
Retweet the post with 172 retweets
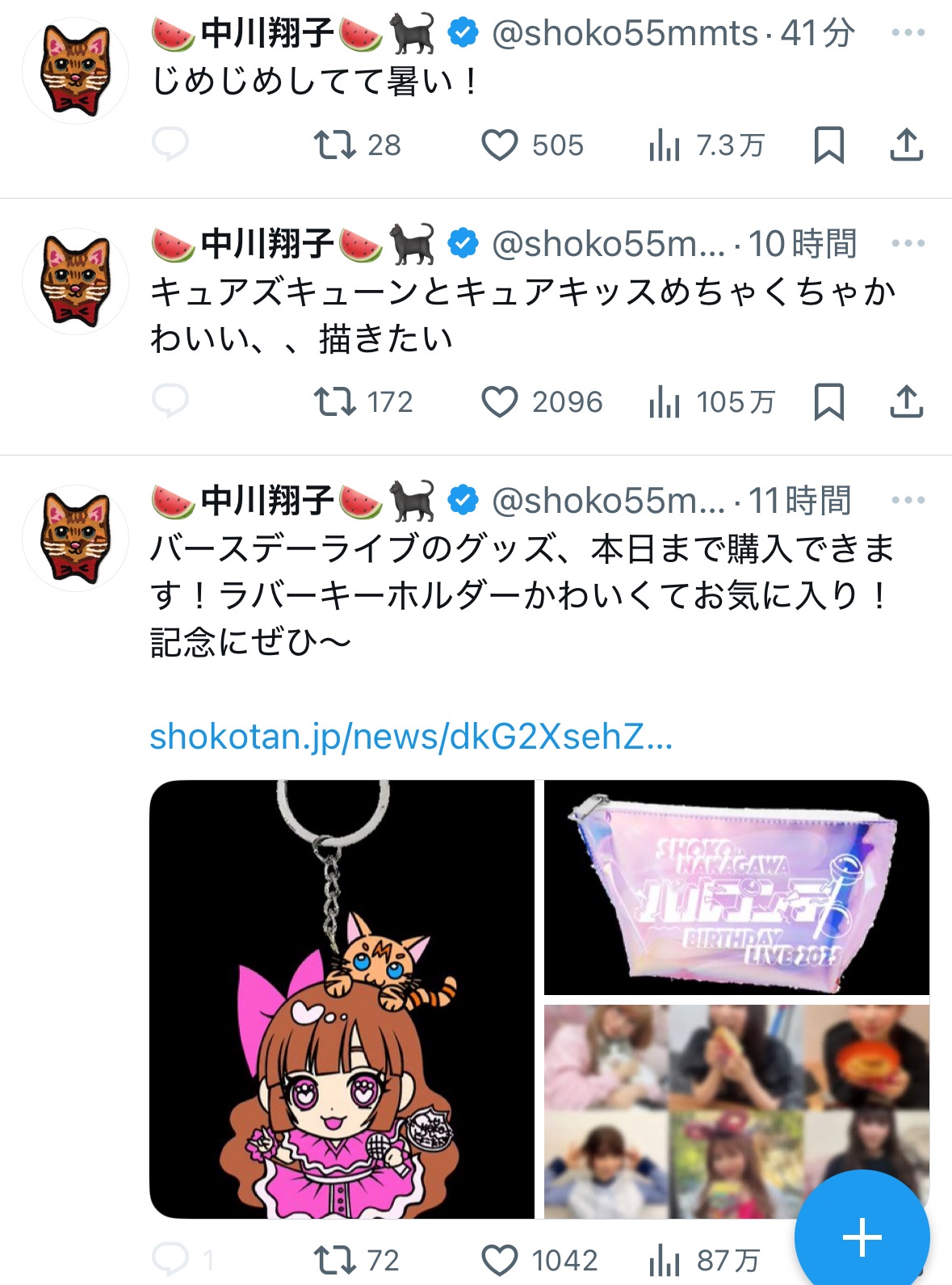[363, 402]
